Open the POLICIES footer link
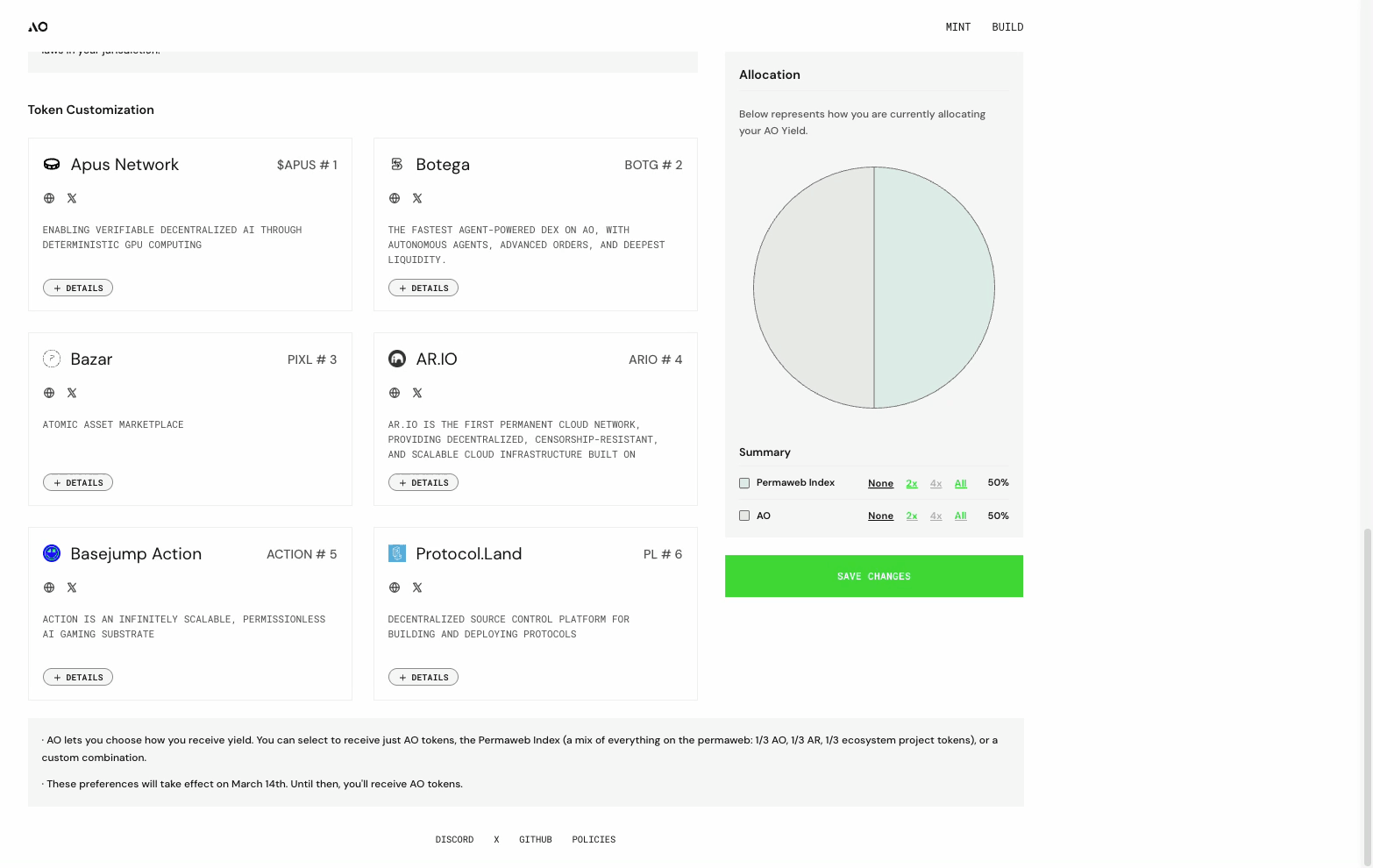1373x868 pixels. pos(594,840)
